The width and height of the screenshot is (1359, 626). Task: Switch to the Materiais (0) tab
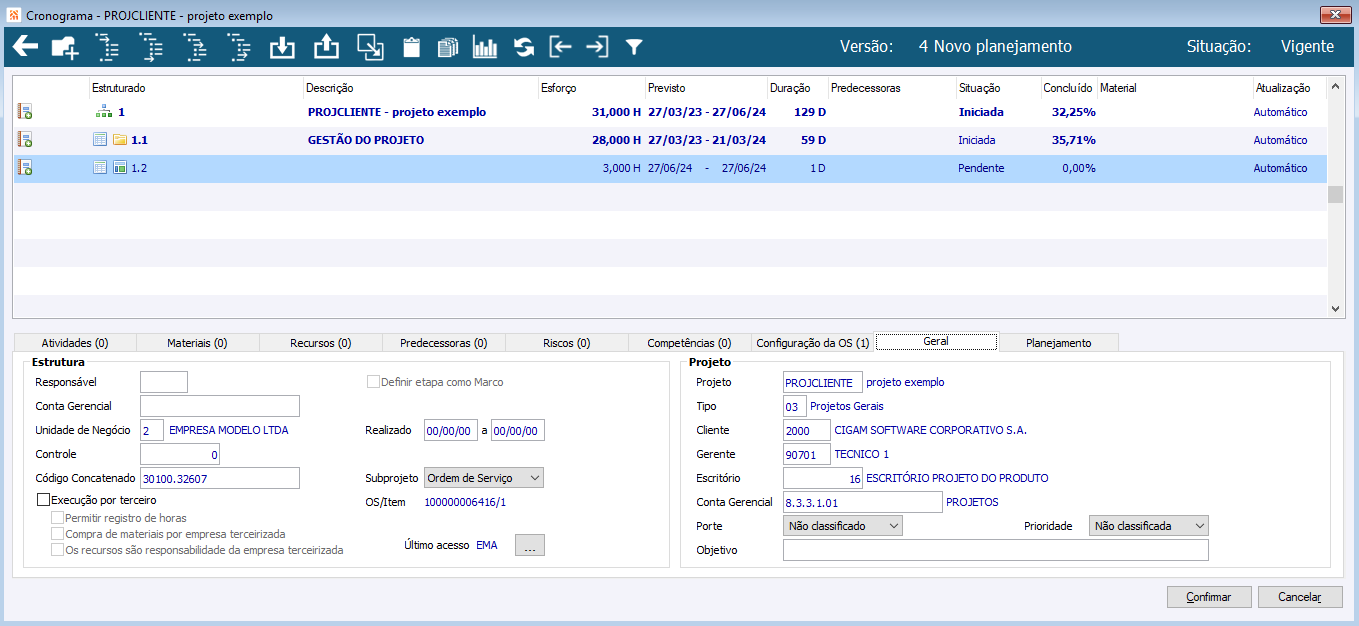198,343
